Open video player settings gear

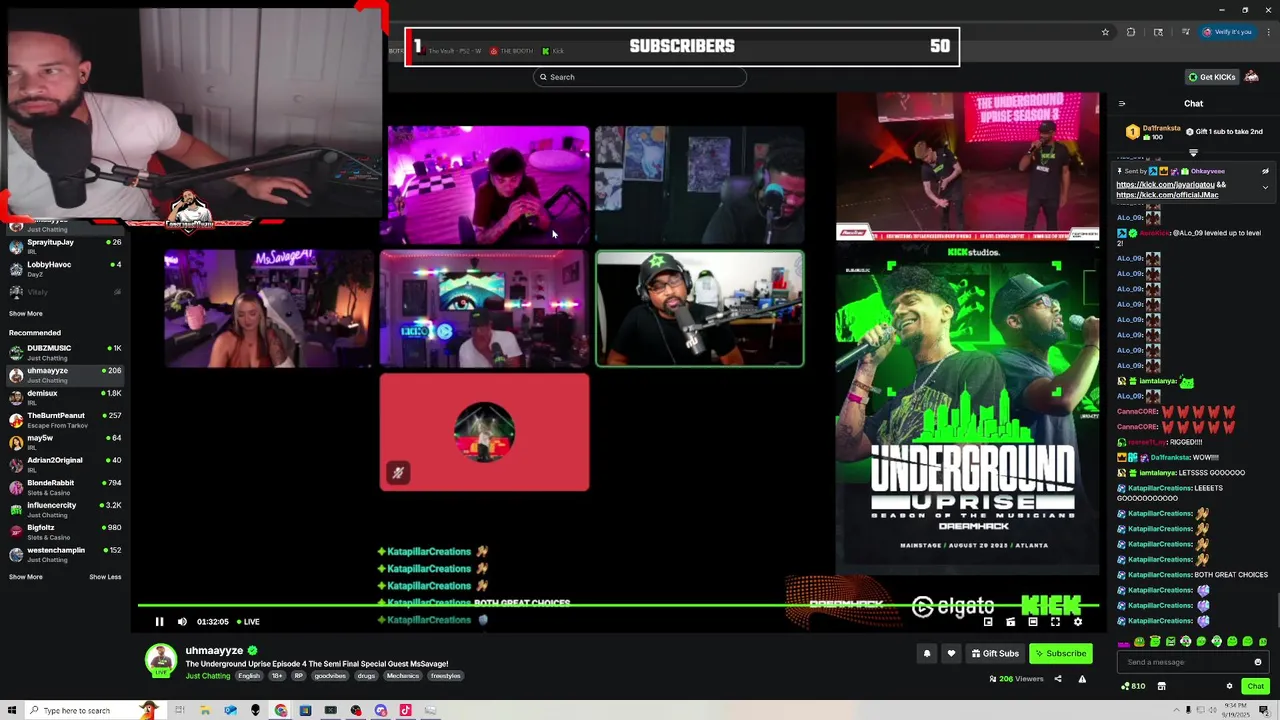point(1078,622)
